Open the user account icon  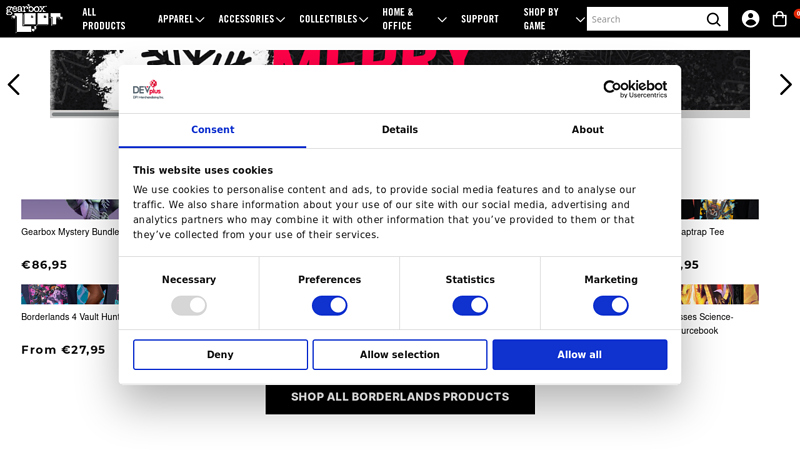tap(750, 19)
